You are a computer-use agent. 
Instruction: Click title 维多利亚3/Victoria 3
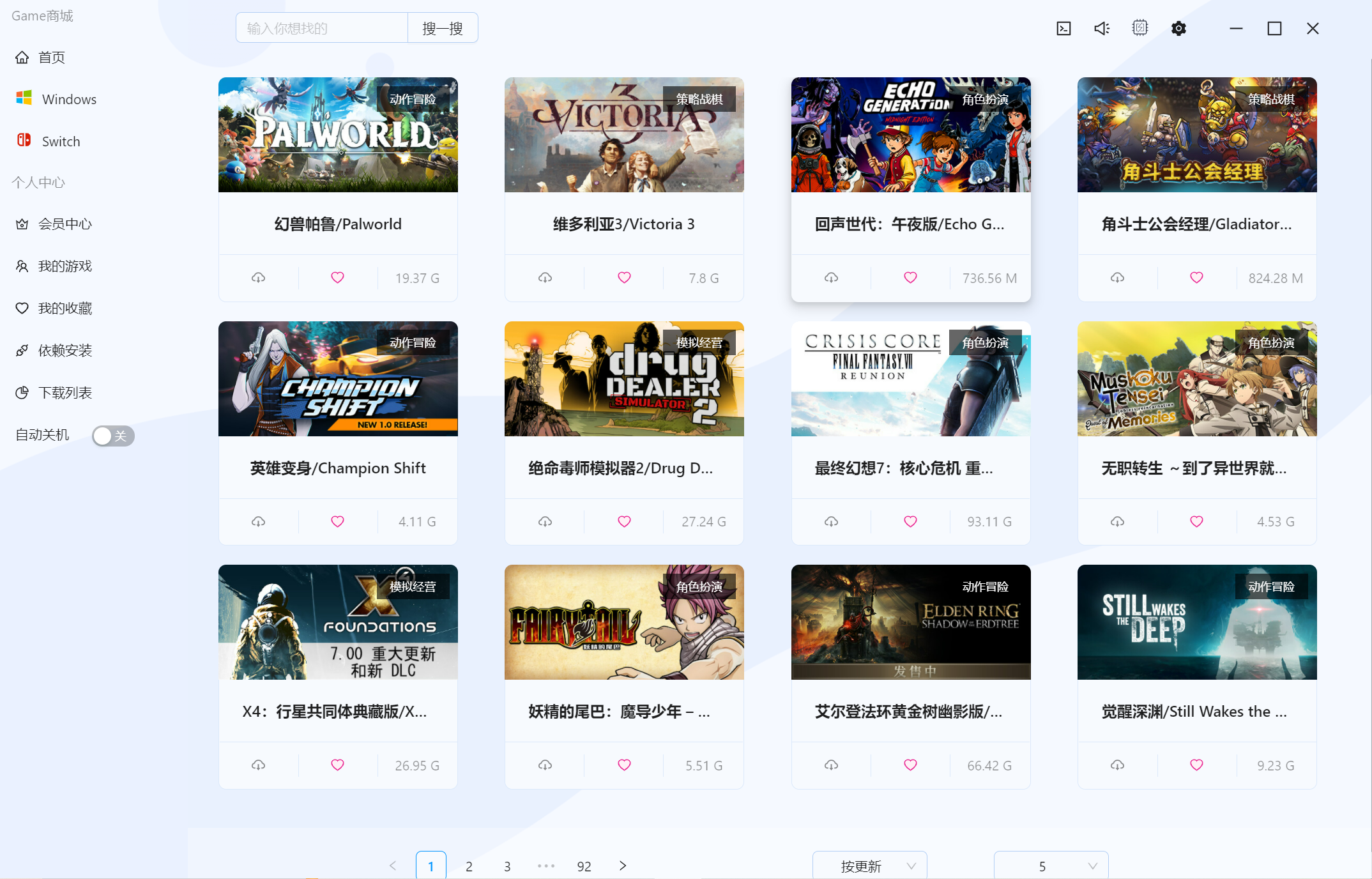[624, 224]
